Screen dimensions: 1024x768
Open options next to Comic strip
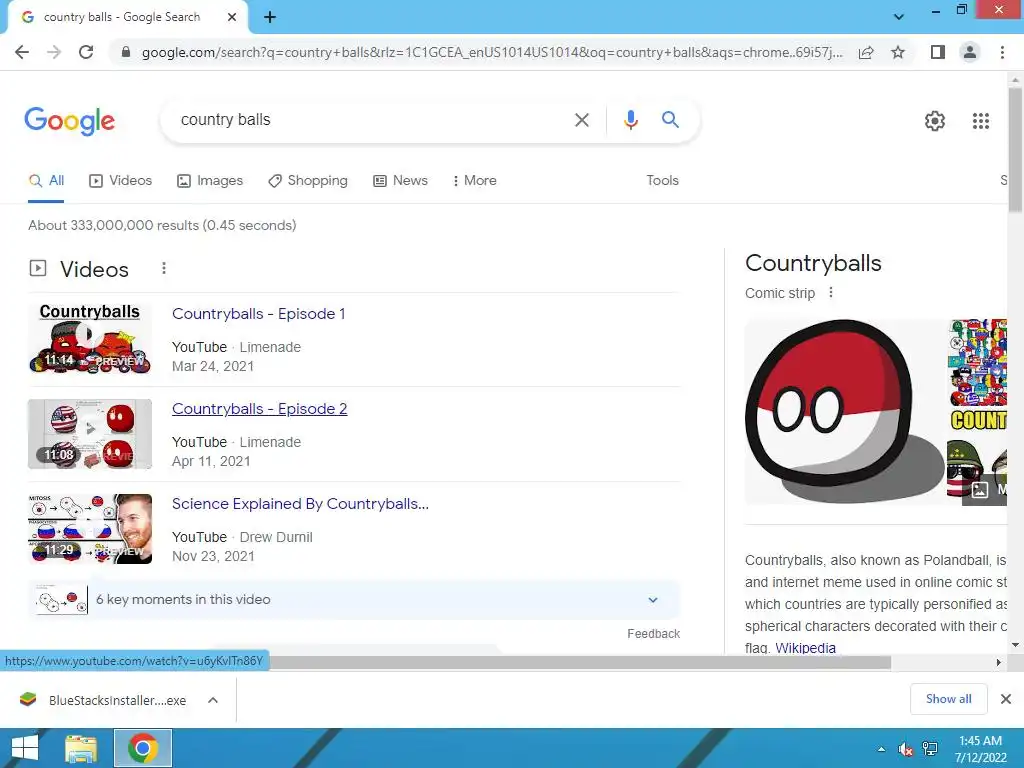point(831,293)
